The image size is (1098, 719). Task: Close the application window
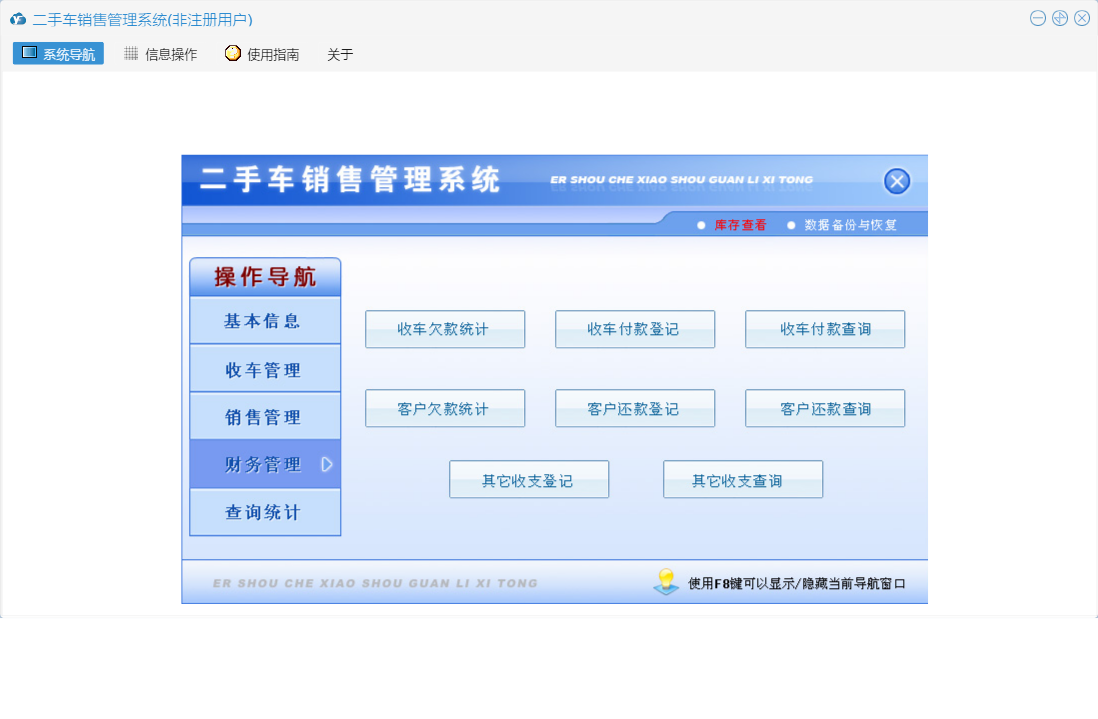[1082, 18]
